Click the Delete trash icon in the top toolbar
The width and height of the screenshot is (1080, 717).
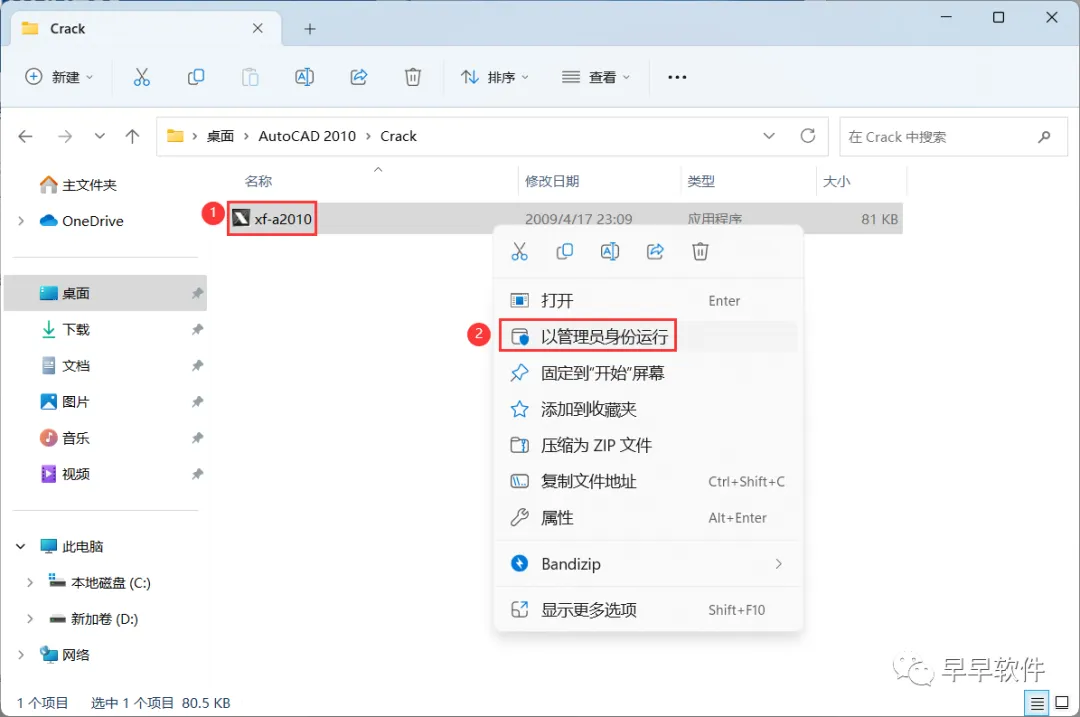(413, 77)
